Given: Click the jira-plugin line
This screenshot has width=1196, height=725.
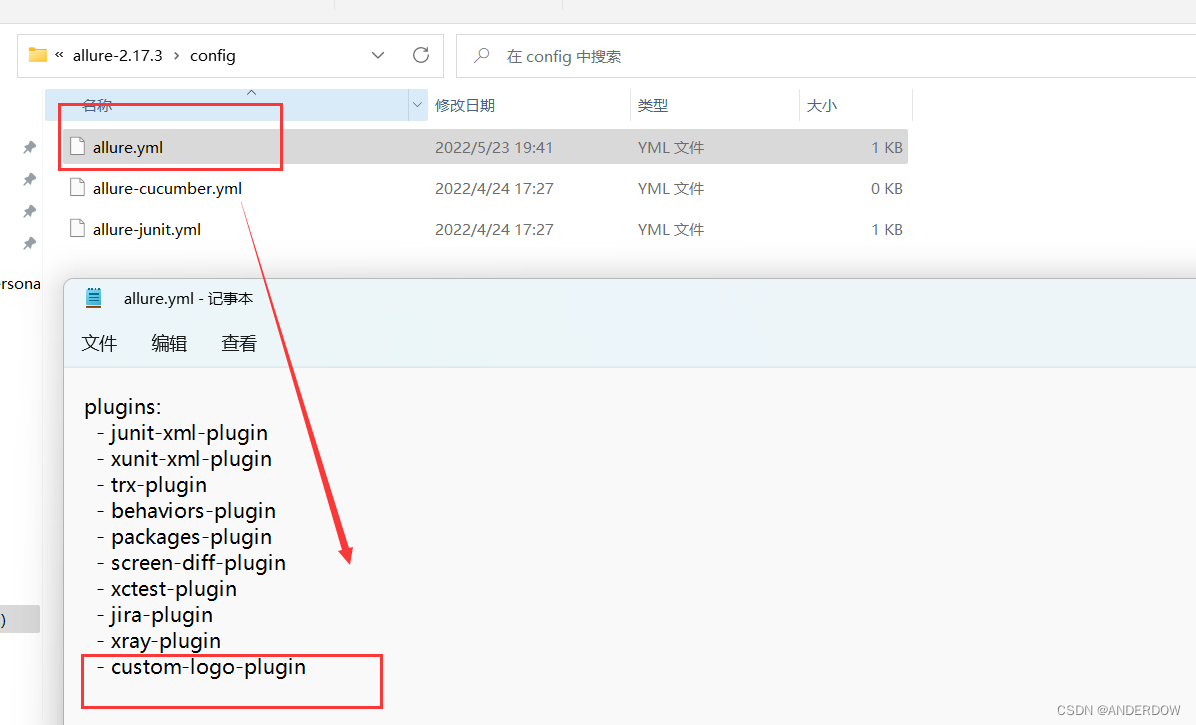Looking at the screenshot, I should 155,614.
